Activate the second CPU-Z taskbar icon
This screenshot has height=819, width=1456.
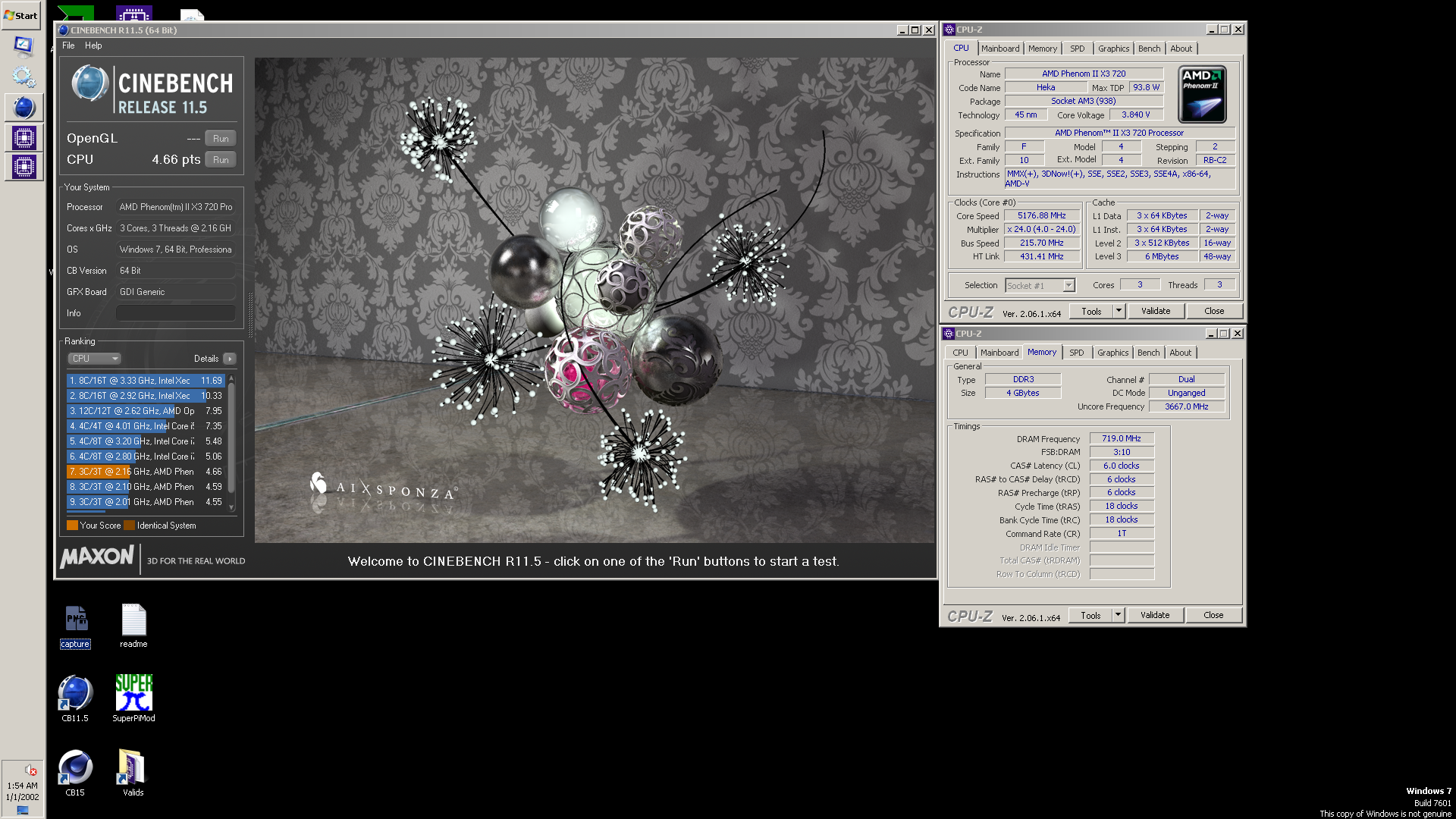pos(24,167)
